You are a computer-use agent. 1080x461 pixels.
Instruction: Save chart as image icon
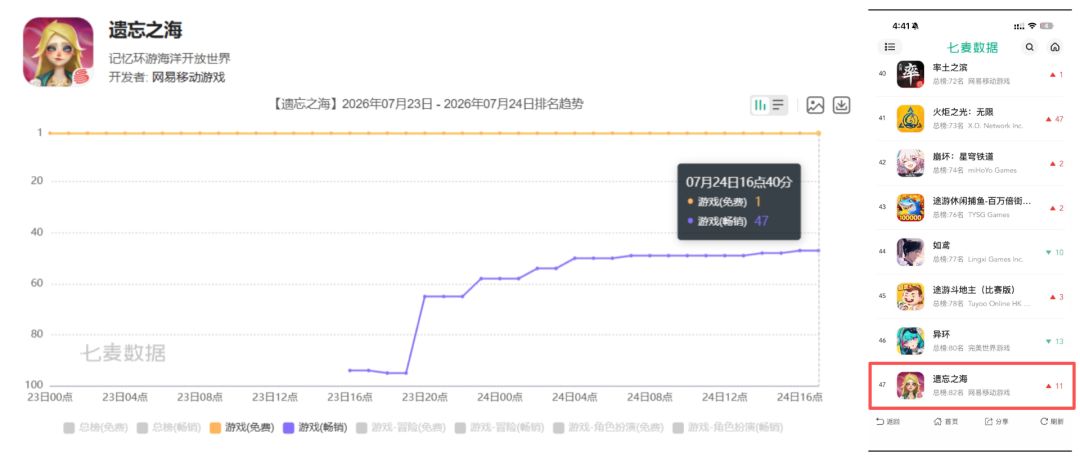(816, 105)
